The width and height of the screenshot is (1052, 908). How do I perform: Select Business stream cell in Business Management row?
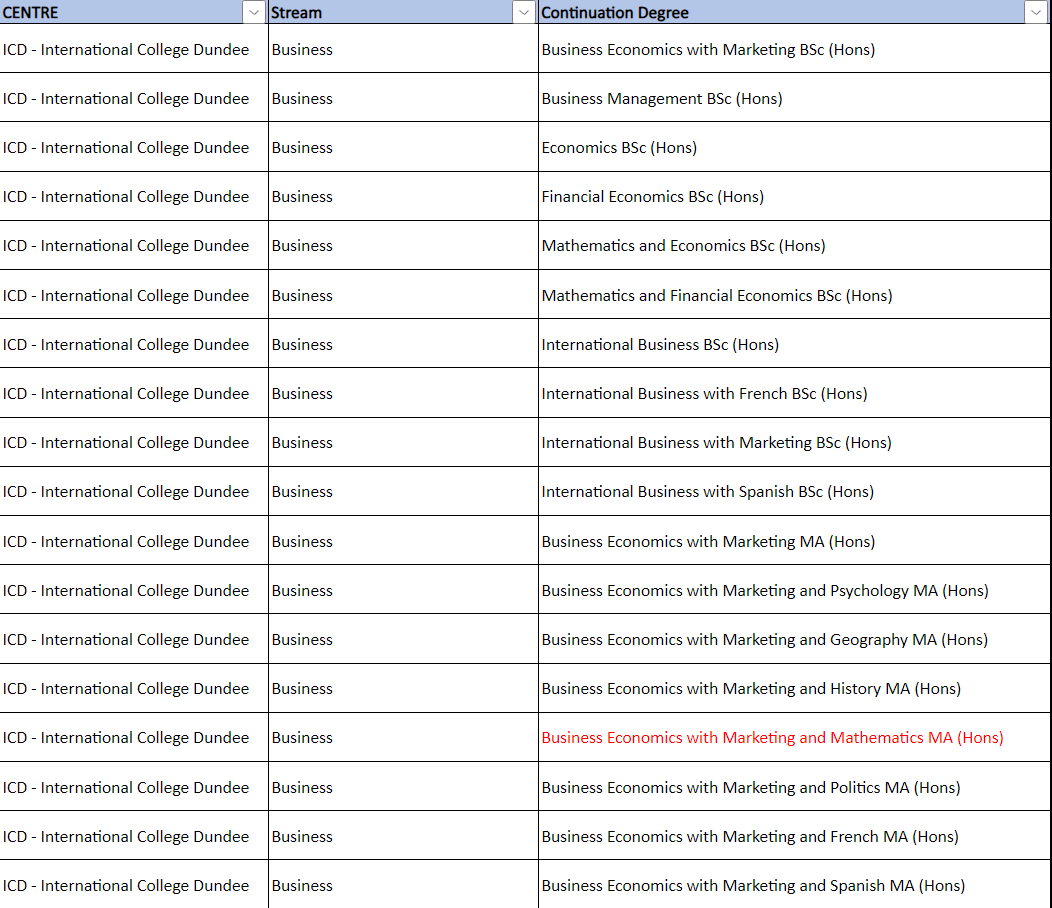403,97
